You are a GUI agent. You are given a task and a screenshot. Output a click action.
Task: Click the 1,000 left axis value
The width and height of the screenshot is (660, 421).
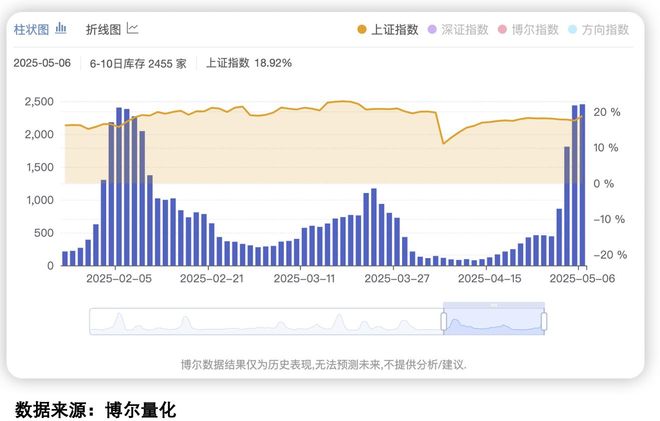tap(40, 200)
